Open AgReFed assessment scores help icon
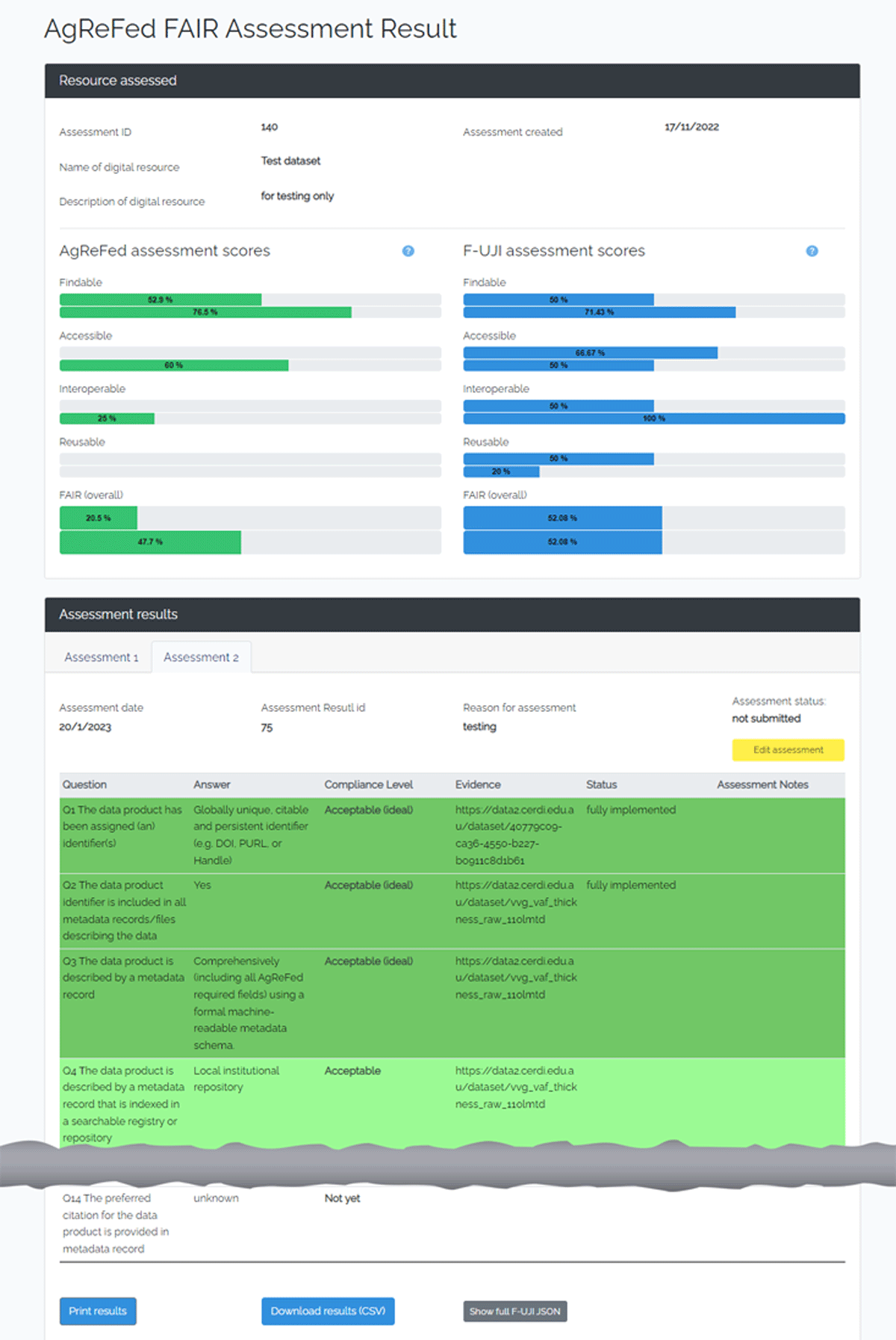Image resolution: width=896 pixels, height=1340 pixels. [x=408, y=251]
